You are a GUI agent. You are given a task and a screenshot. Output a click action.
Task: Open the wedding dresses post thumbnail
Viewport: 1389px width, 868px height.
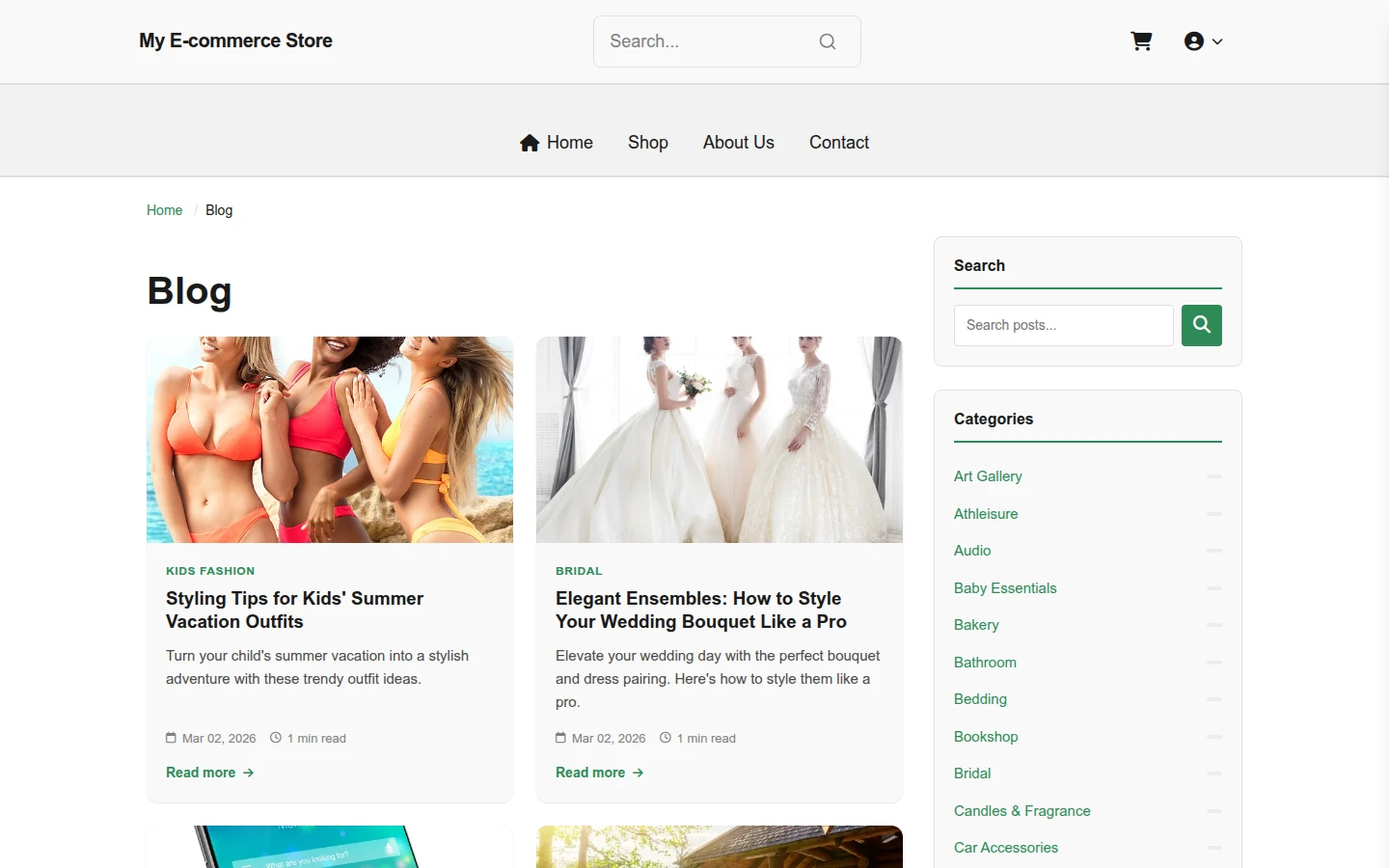(x=720, y=440)
